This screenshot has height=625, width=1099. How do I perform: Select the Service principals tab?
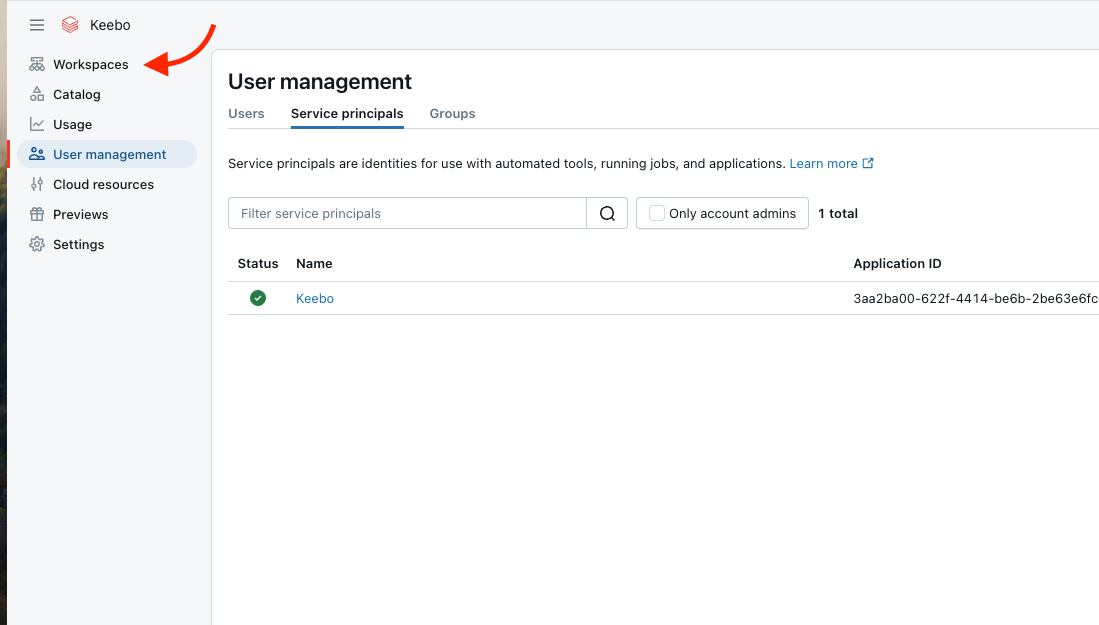[347, 113]
